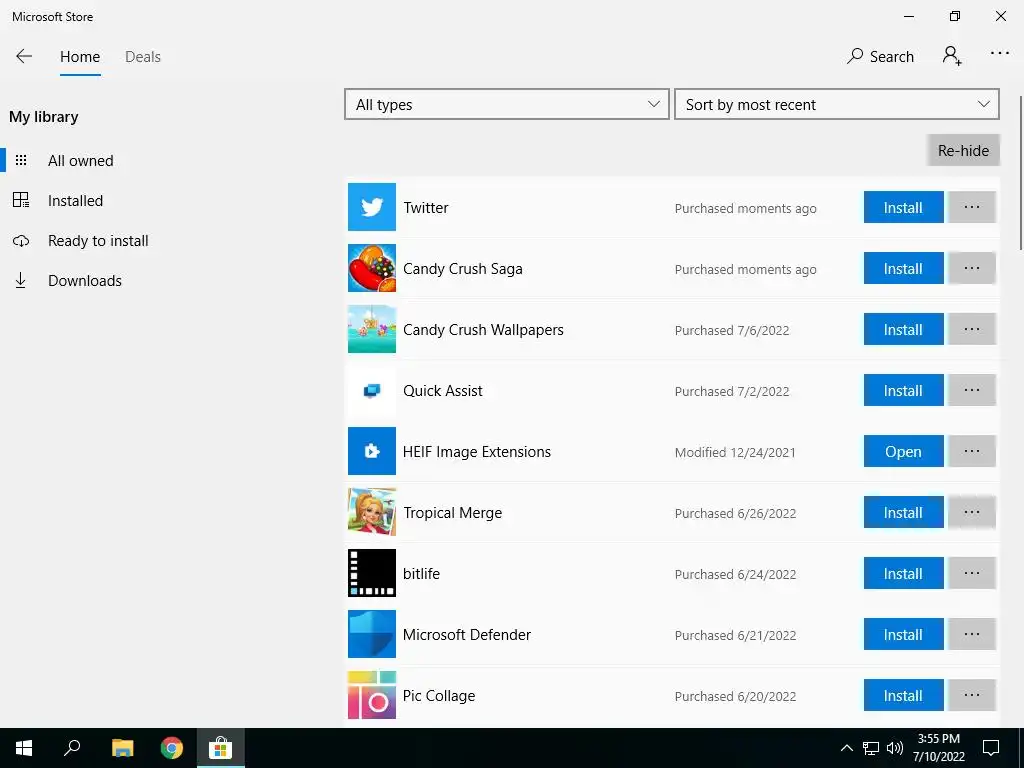The width and height of the screenshot is (1024, 768).
Task: Open more options for Twitter row
Action: tap(972, 207)
